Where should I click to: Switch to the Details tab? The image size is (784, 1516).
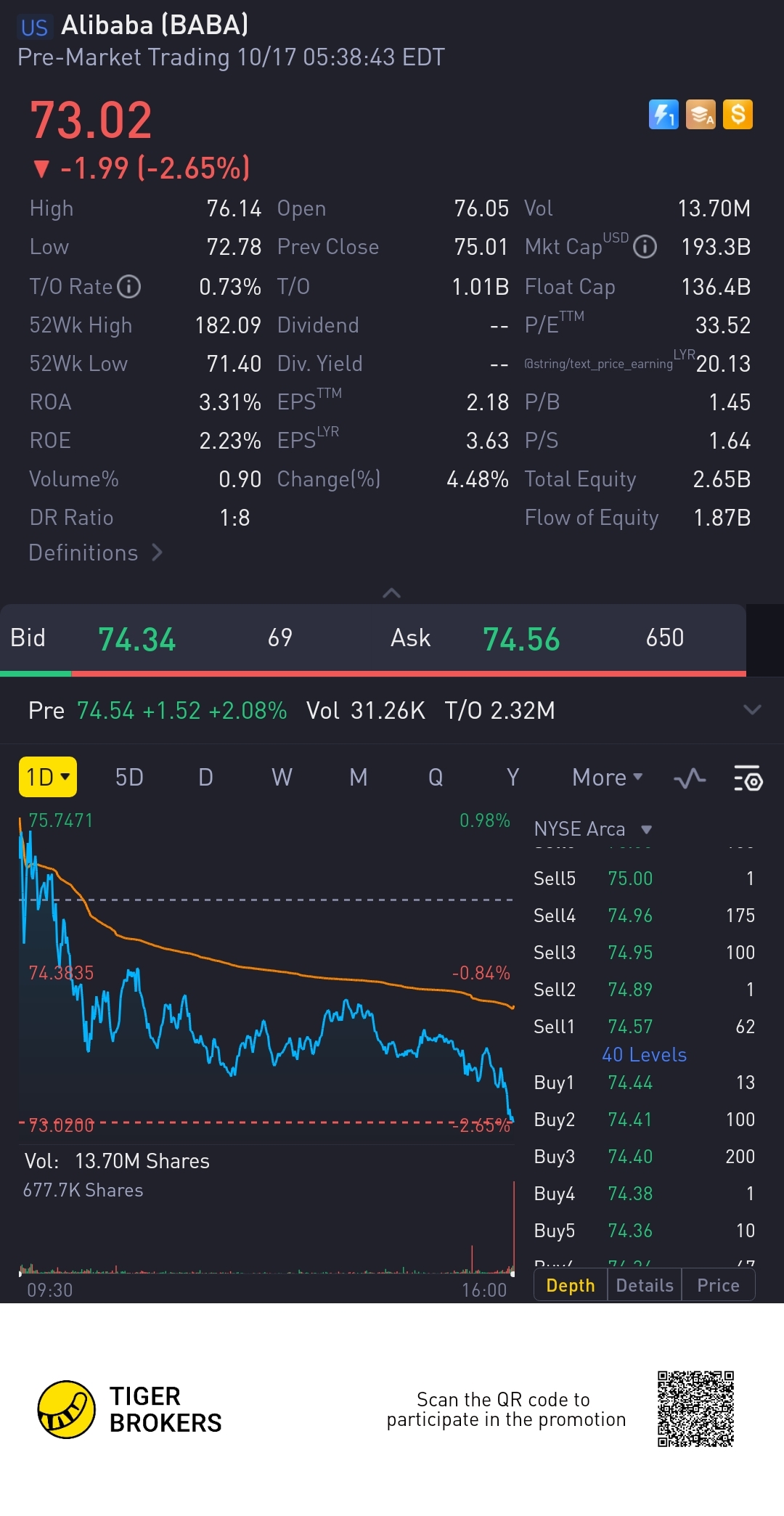coord(644,1286)
